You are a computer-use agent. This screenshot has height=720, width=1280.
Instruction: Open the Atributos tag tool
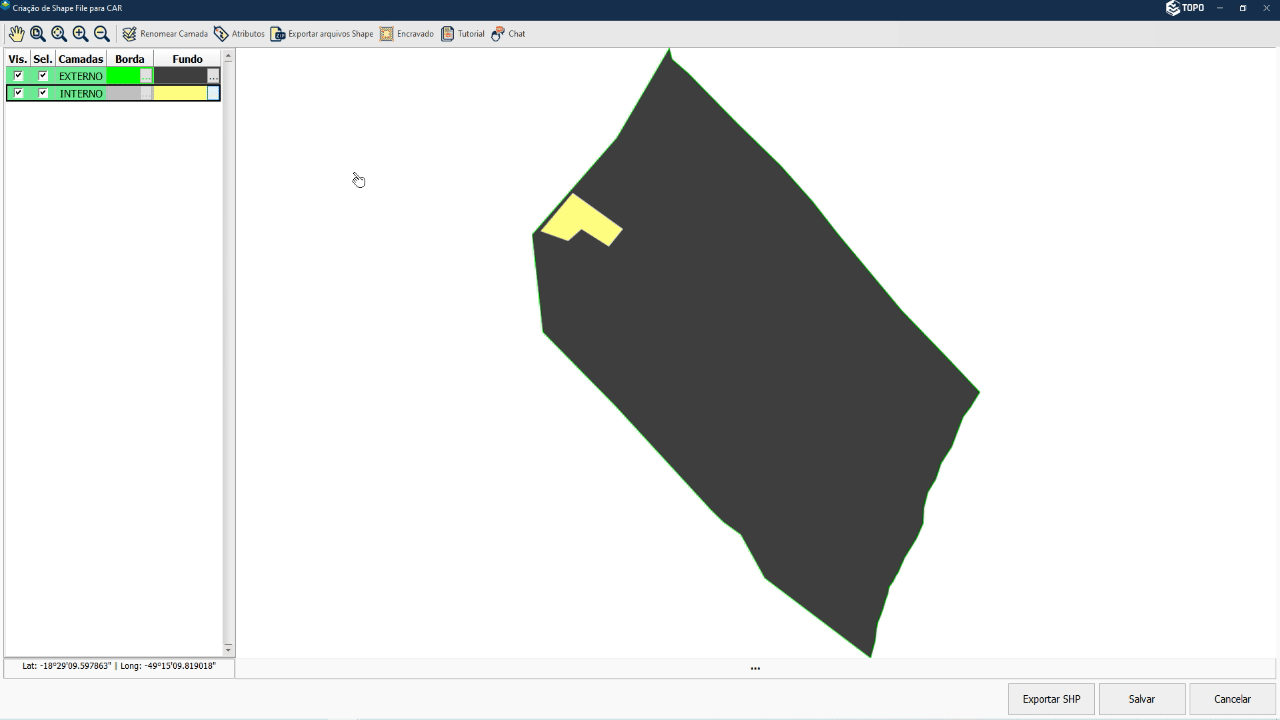(x=239, y=34)
